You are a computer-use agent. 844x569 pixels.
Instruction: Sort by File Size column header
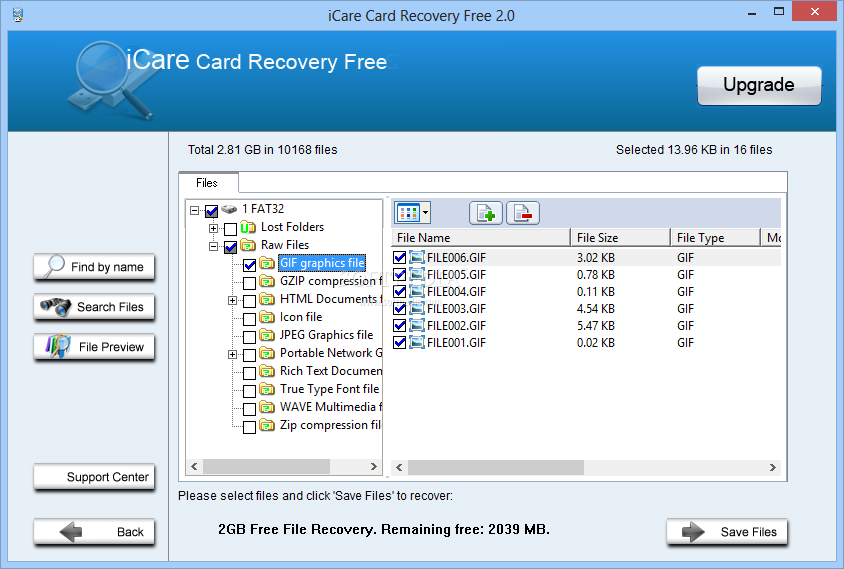click(621, 237)
